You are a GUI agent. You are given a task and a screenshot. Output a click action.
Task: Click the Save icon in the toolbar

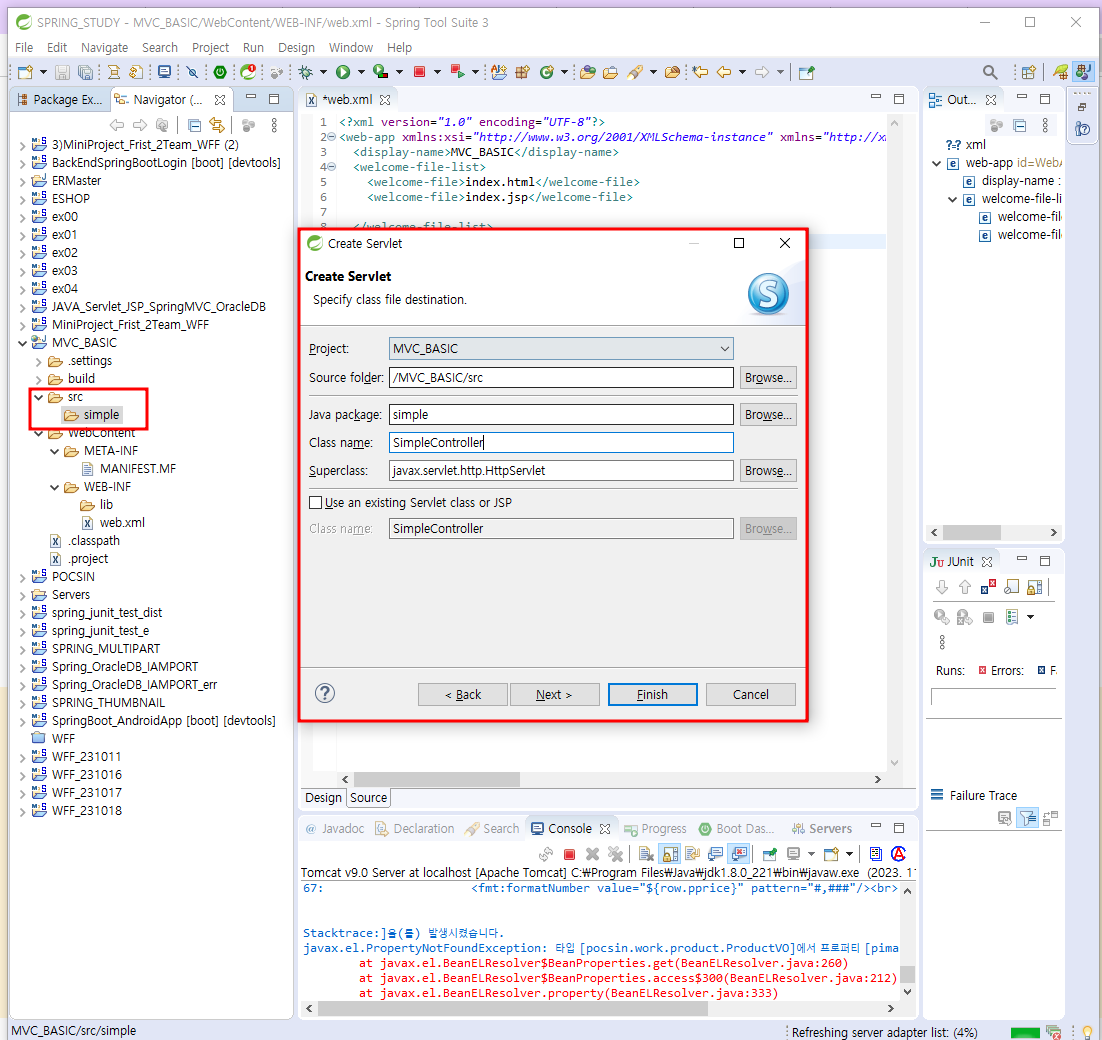(62, 72)
